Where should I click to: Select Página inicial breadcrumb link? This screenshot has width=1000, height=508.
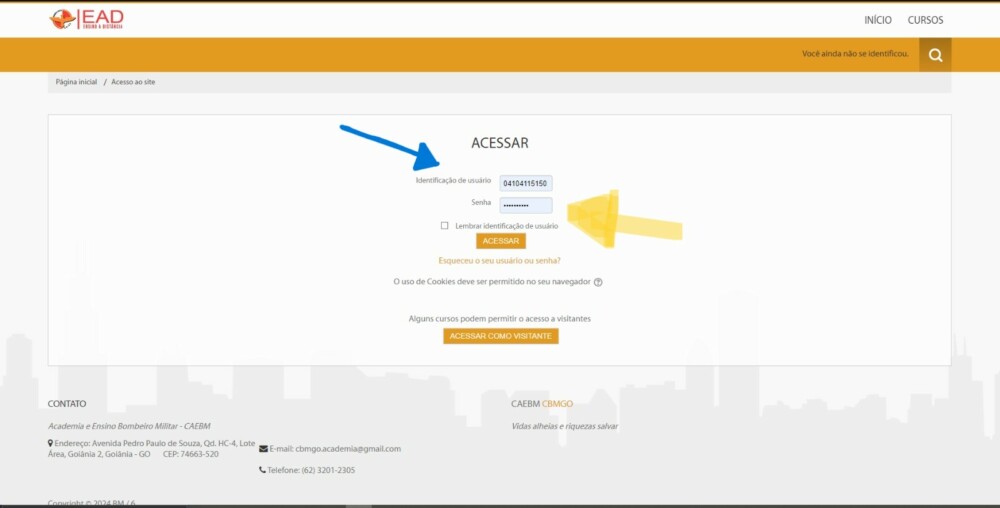tap(76, 82)
